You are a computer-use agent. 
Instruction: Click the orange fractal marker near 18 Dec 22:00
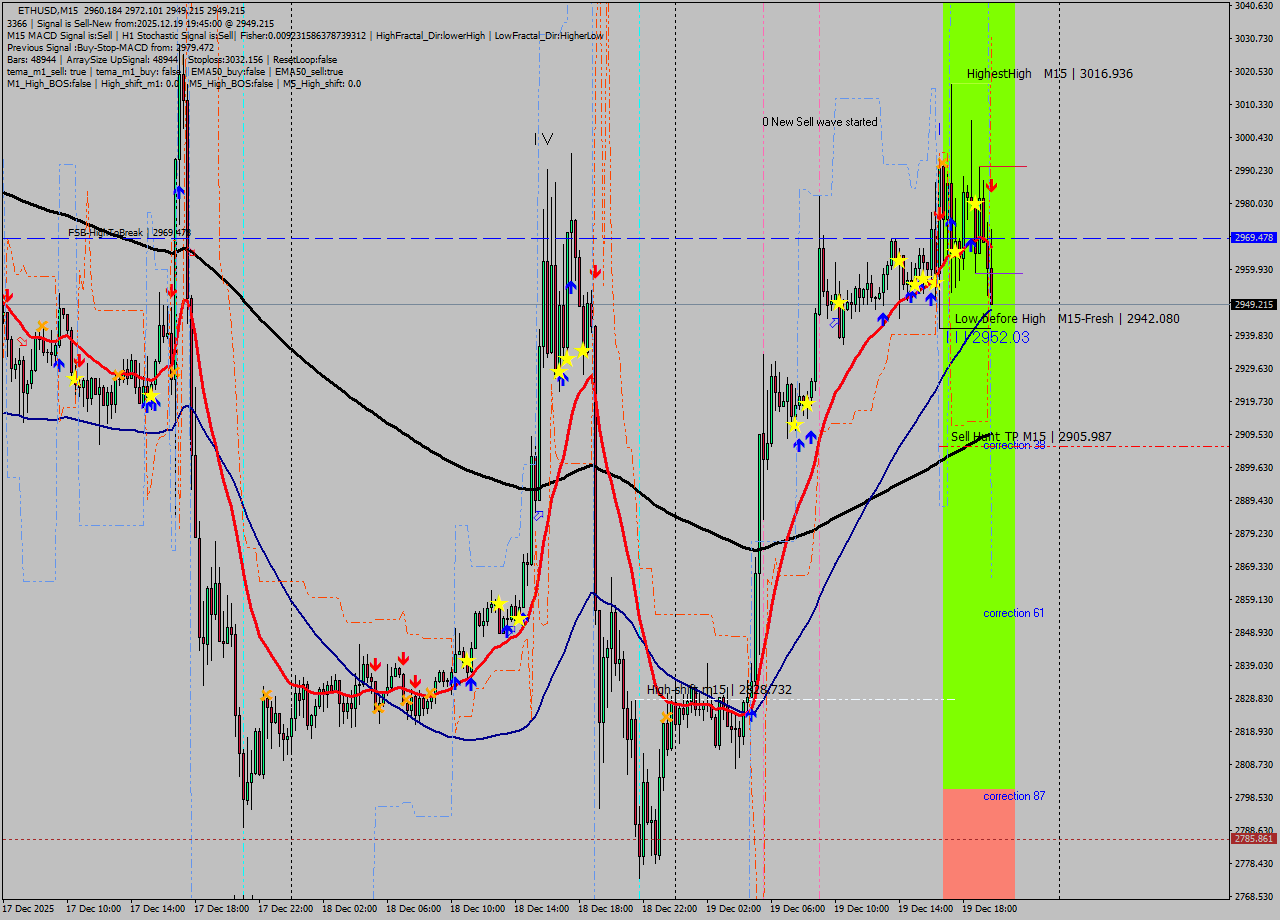pos(666,717)
